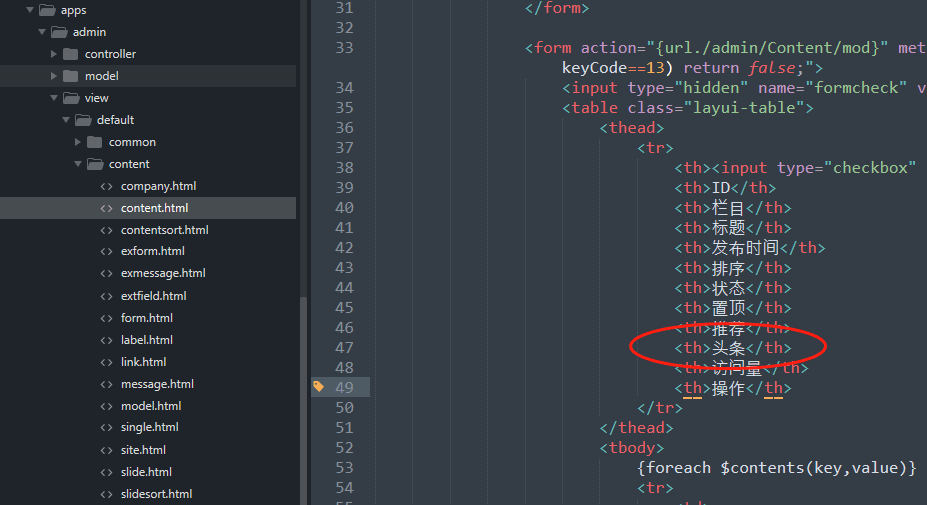Open contentsort.html from the file tree

pyautogui.click(x=164, y=230)
